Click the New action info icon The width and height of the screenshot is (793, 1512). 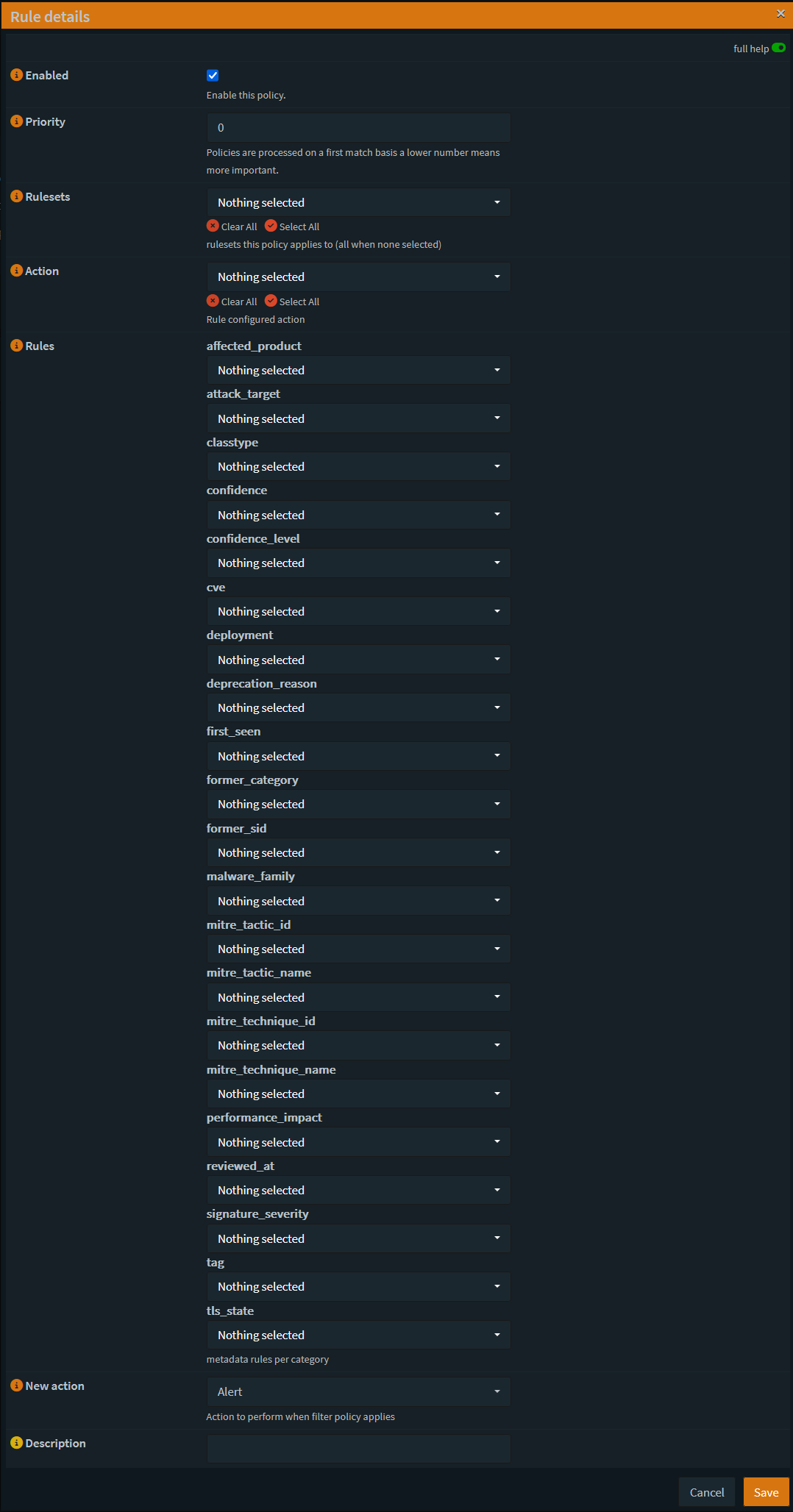(16, 1386)
